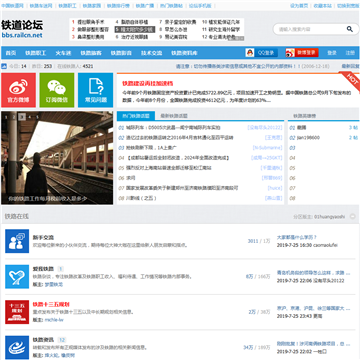360x360 pixels.
Task: Open hot topic 01 城际列车 D5005
Action: point(173,128)
